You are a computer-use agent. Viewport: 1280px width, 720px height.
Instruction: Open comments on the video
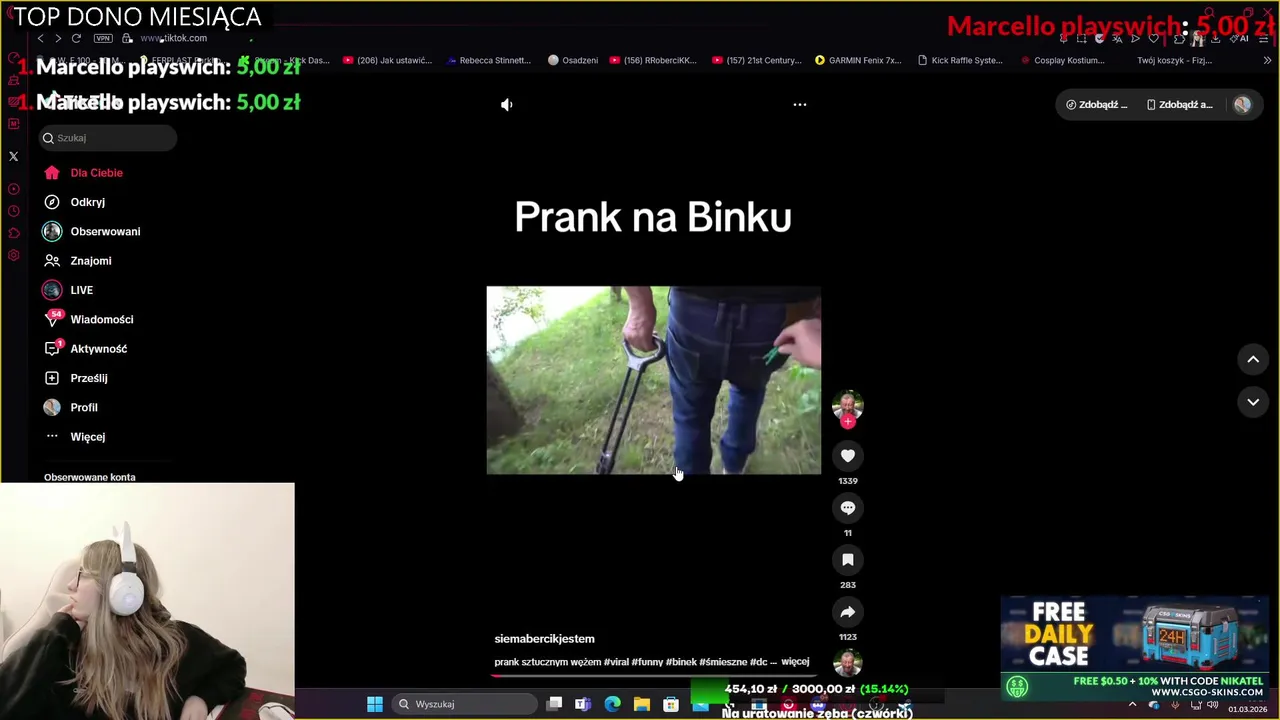coord(848,508)
